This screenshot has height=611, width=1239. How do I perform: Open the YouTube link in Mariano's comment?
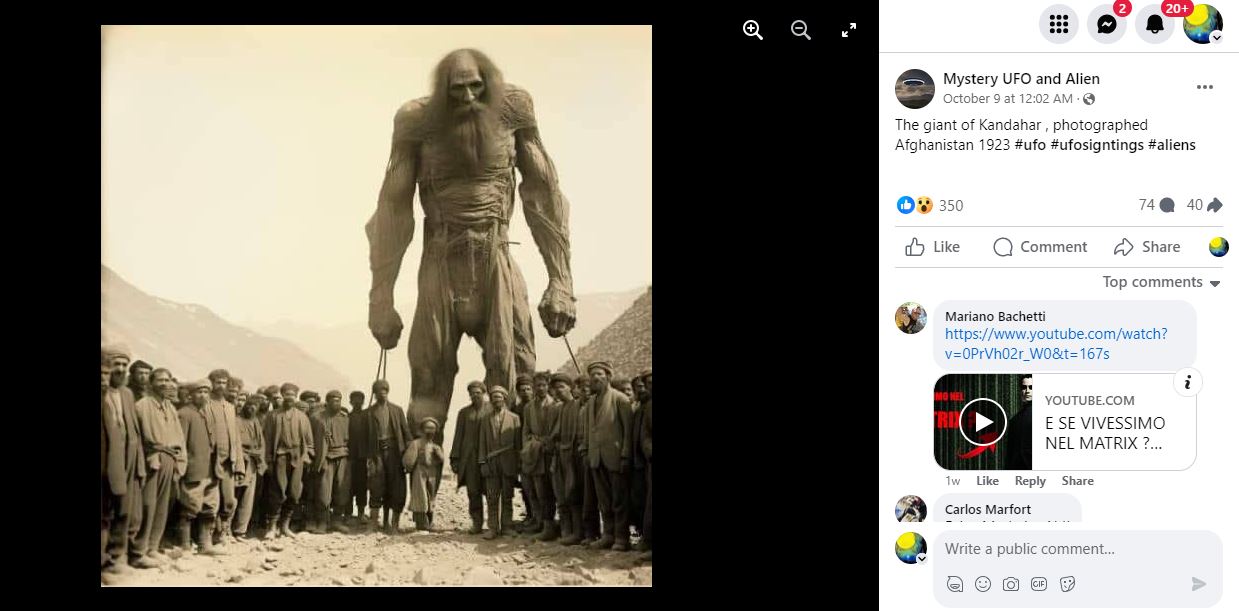point(1055,343)
